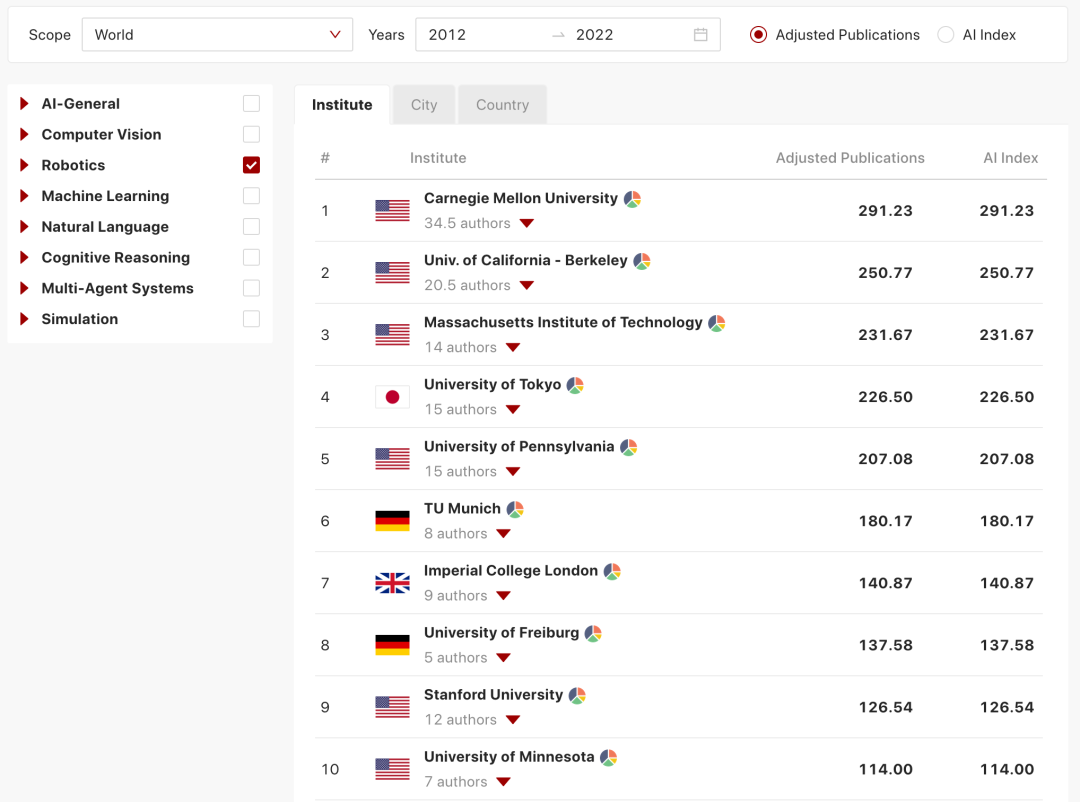
Task: Uncheck the Robotics checkbox
Action: [251, 165]
